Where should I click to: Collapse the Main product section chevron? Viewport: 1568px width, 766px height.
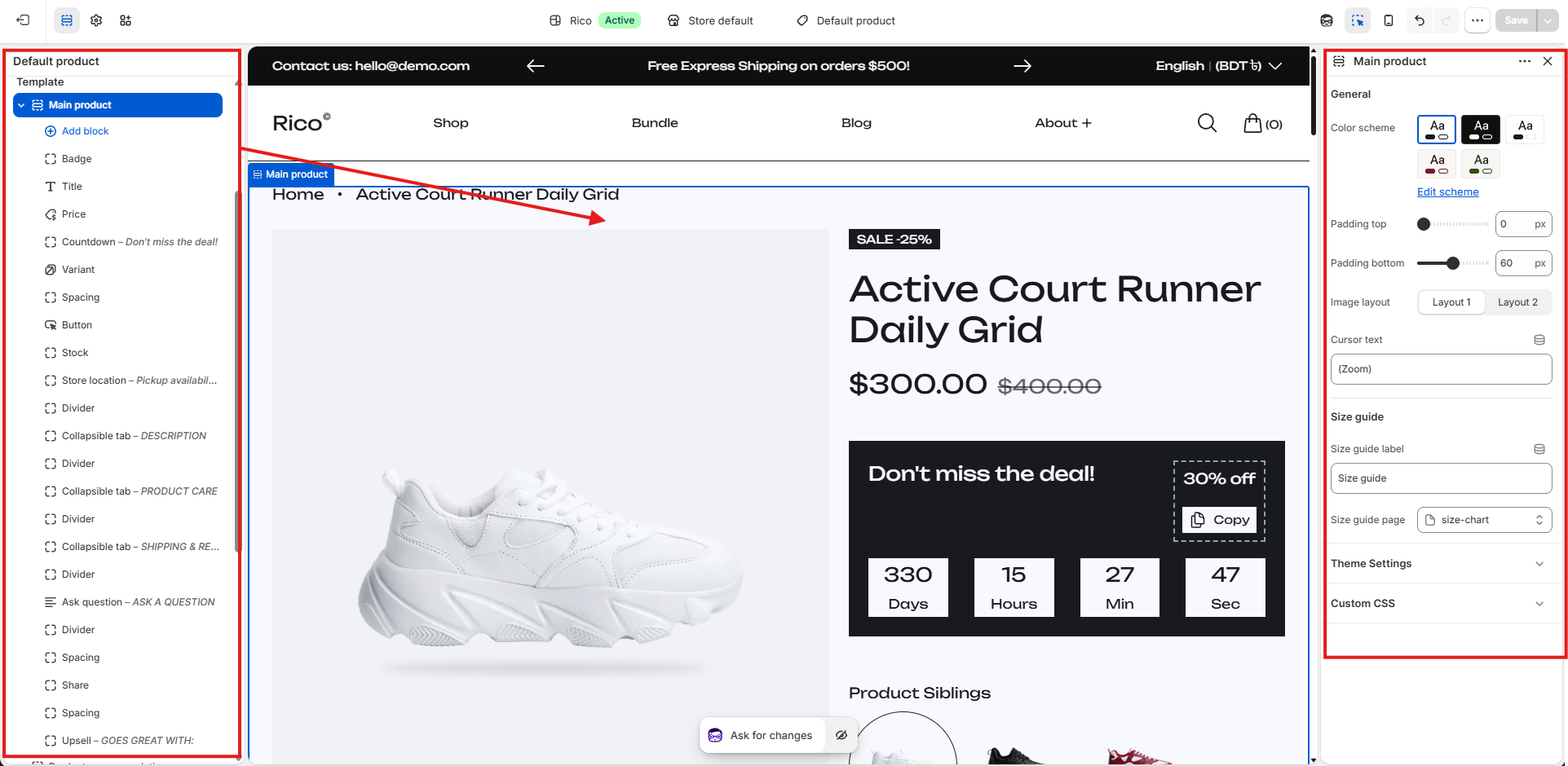21,105
